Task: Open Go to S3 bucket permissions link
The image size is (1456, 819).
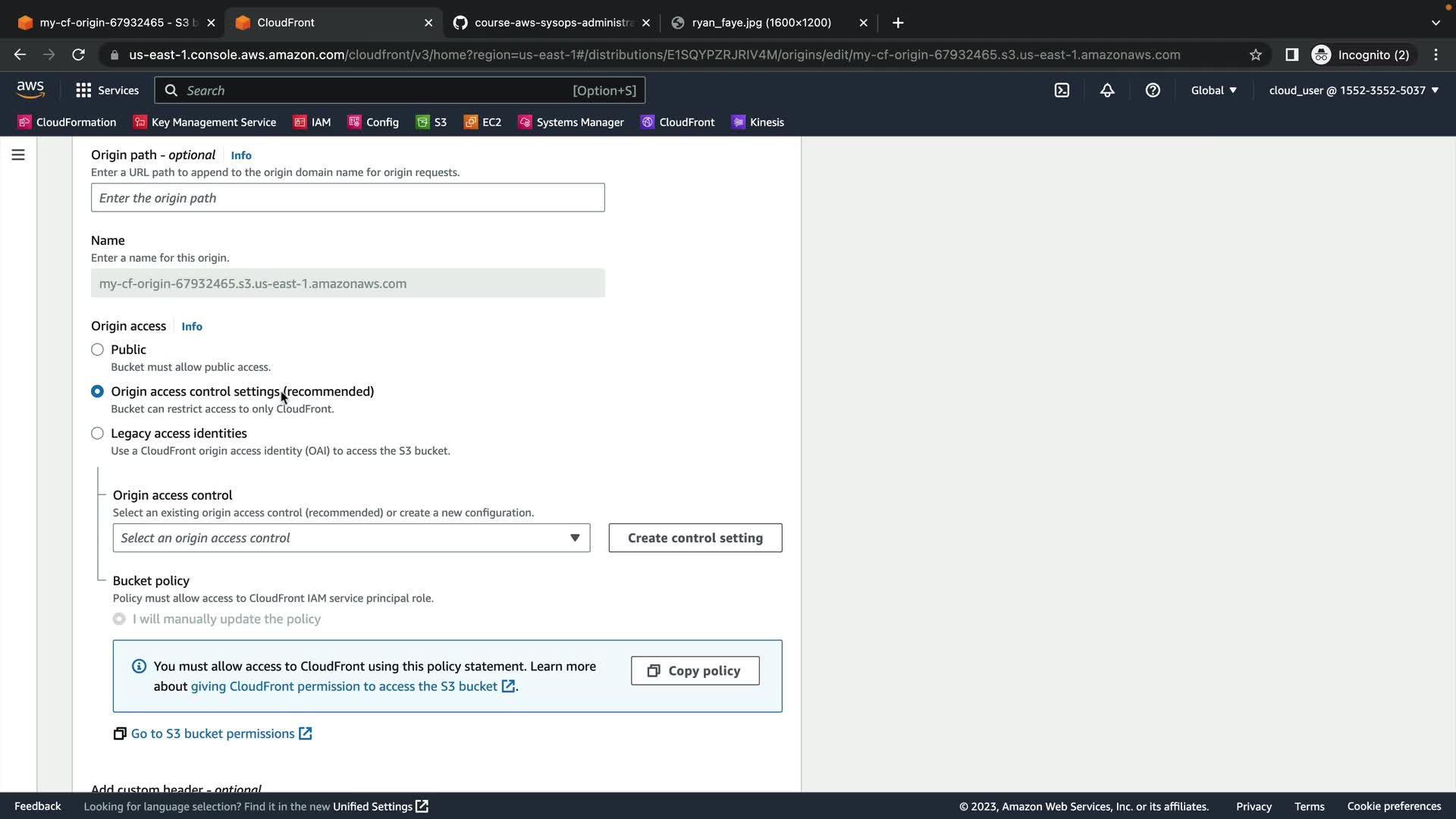Action: pyautogui.click(x=213, y=733)
